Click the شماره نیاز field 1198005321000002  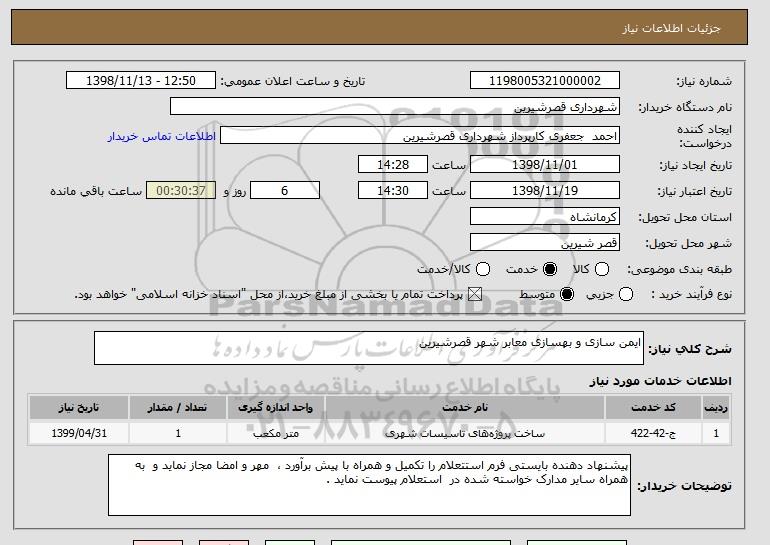click(x=545, y=81)
